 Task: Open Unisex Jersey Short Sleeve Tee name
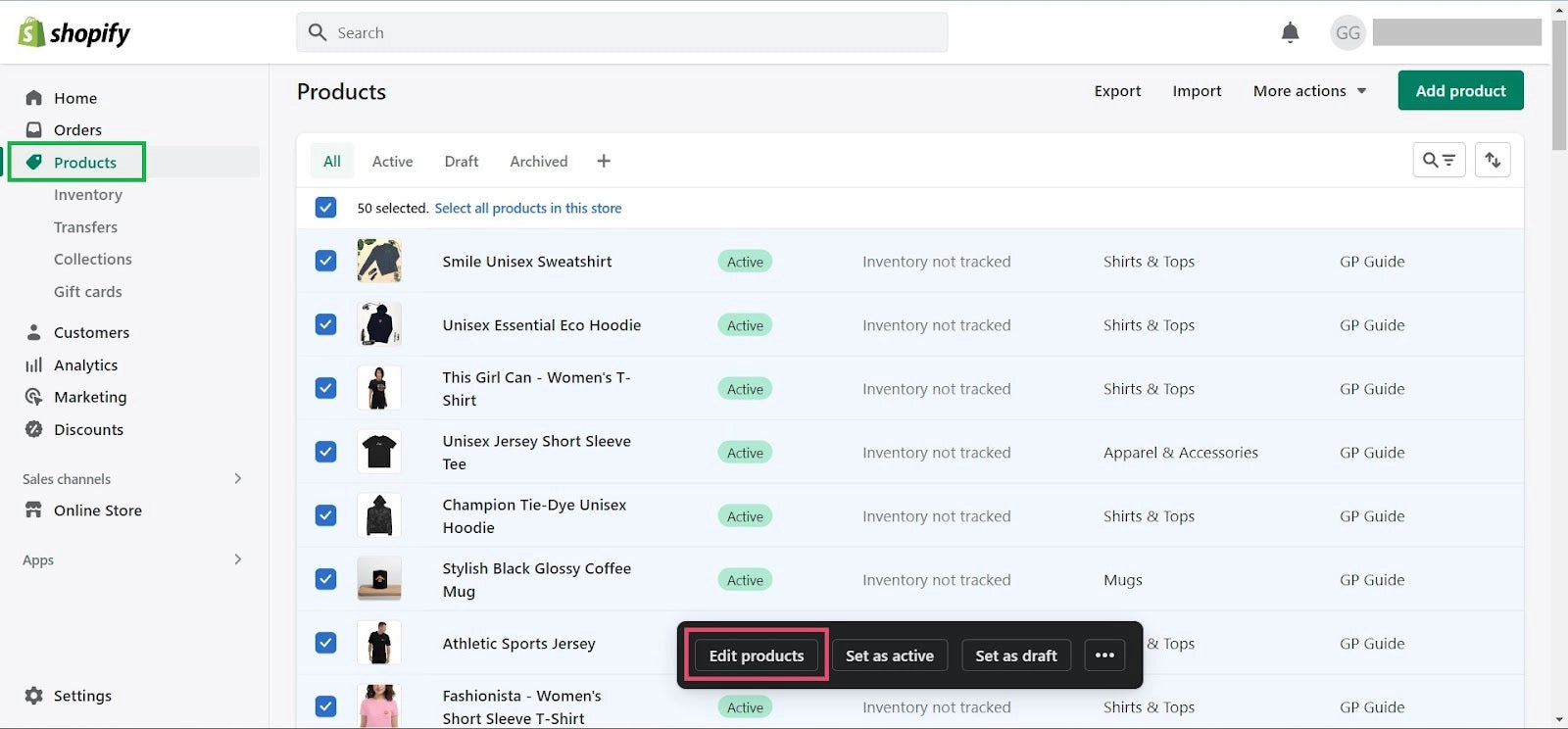tap(536, 453)
